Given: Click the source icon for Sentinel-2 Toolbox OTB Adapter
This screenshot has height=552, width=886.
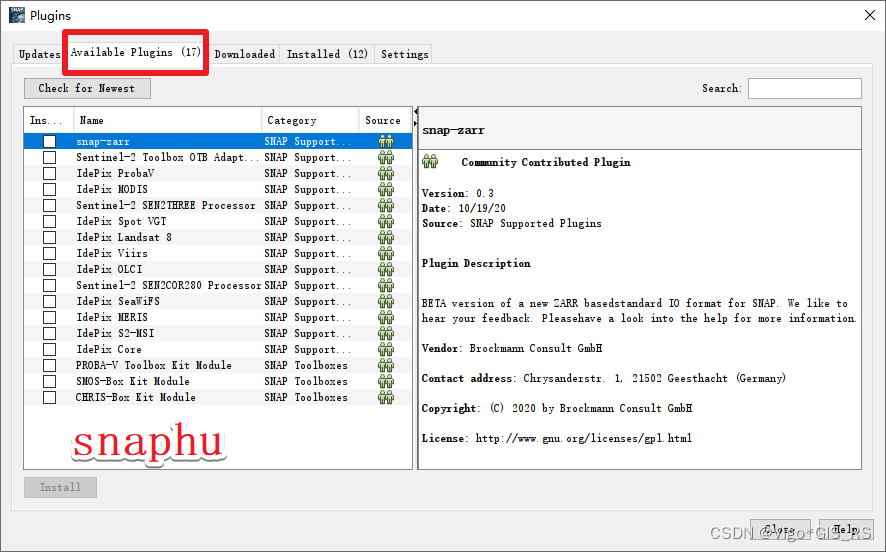Looking at the screenshot, I should pos(386,158).
